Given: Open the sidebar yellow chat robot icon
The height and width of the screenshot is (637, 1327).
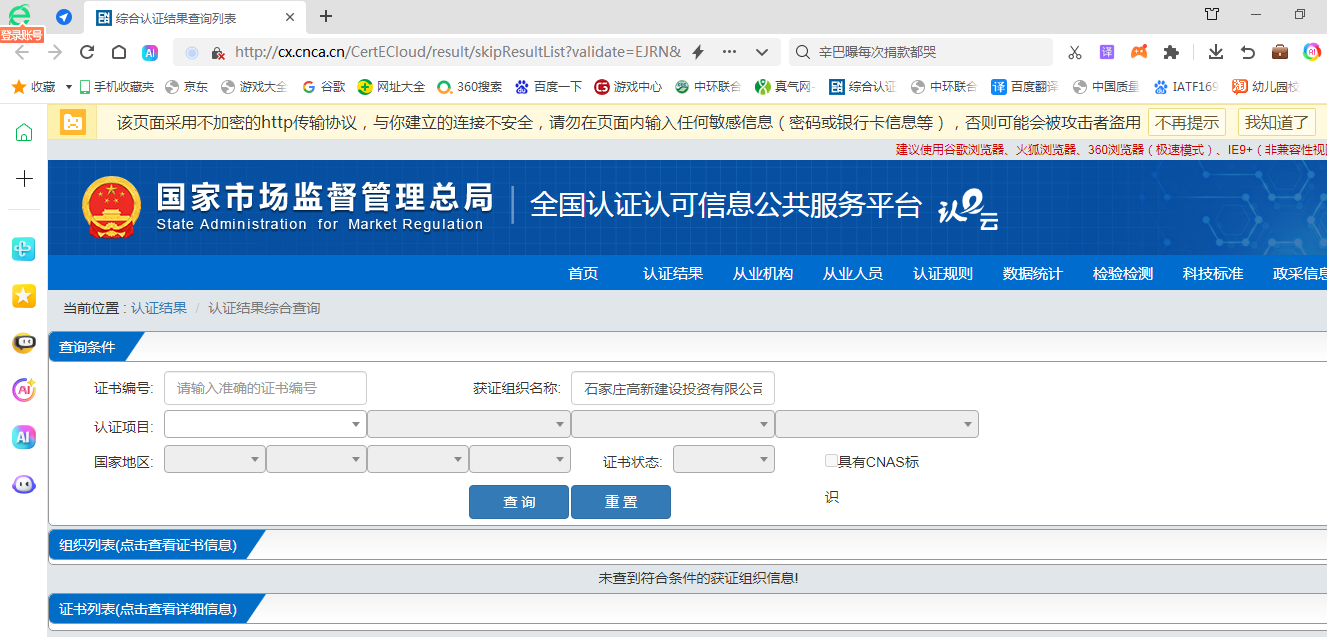Looking at the screenshot, I should 24,343.
